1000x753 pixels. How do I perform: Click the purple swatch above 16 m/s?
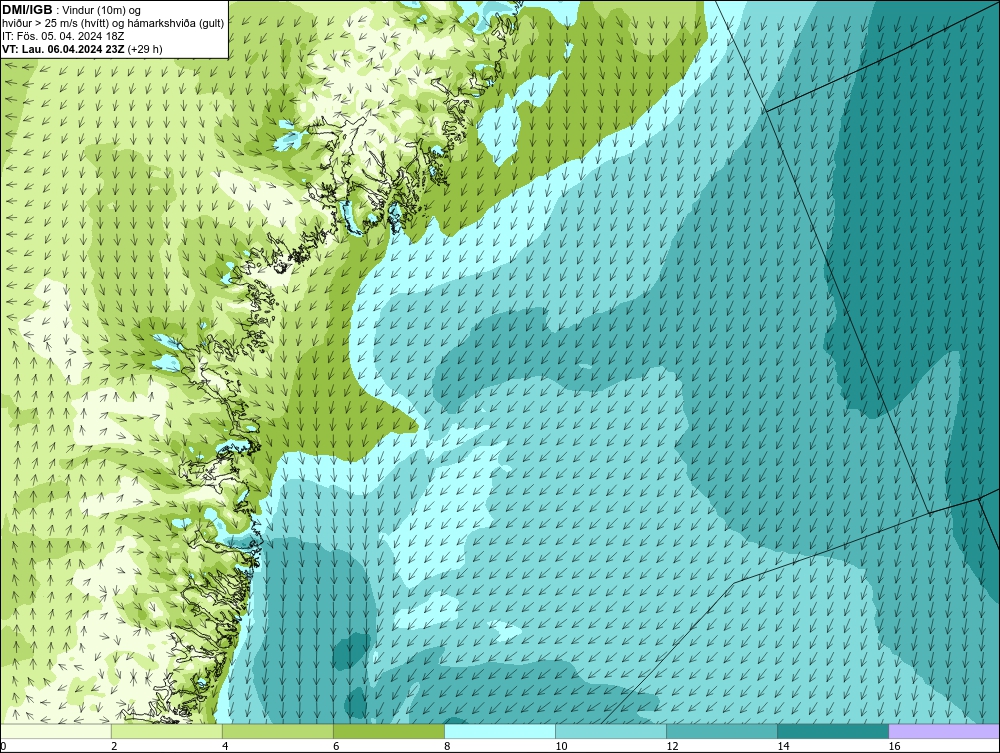pos(944,731)
